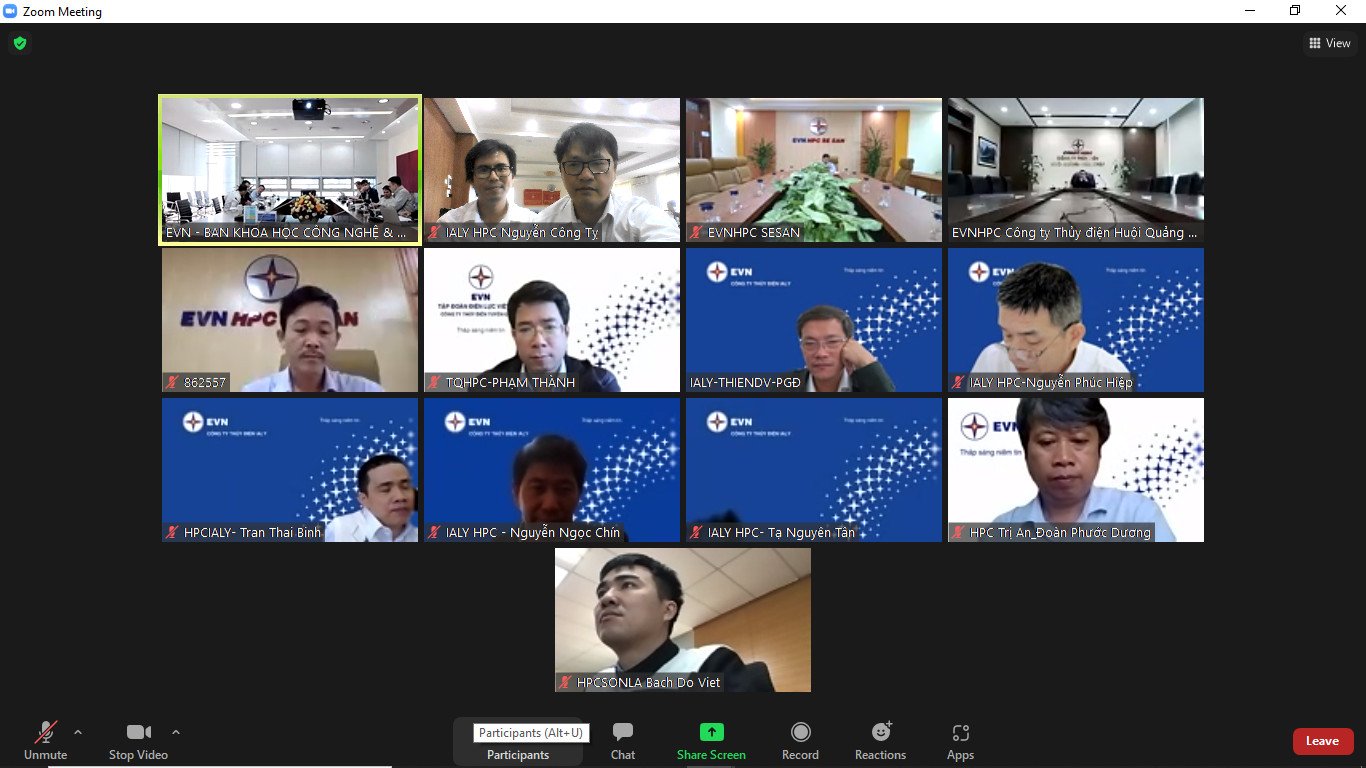1366x768 pixels.
Task: Select EVNHPC SESAN video tile
Action: (x=814, y=170)
